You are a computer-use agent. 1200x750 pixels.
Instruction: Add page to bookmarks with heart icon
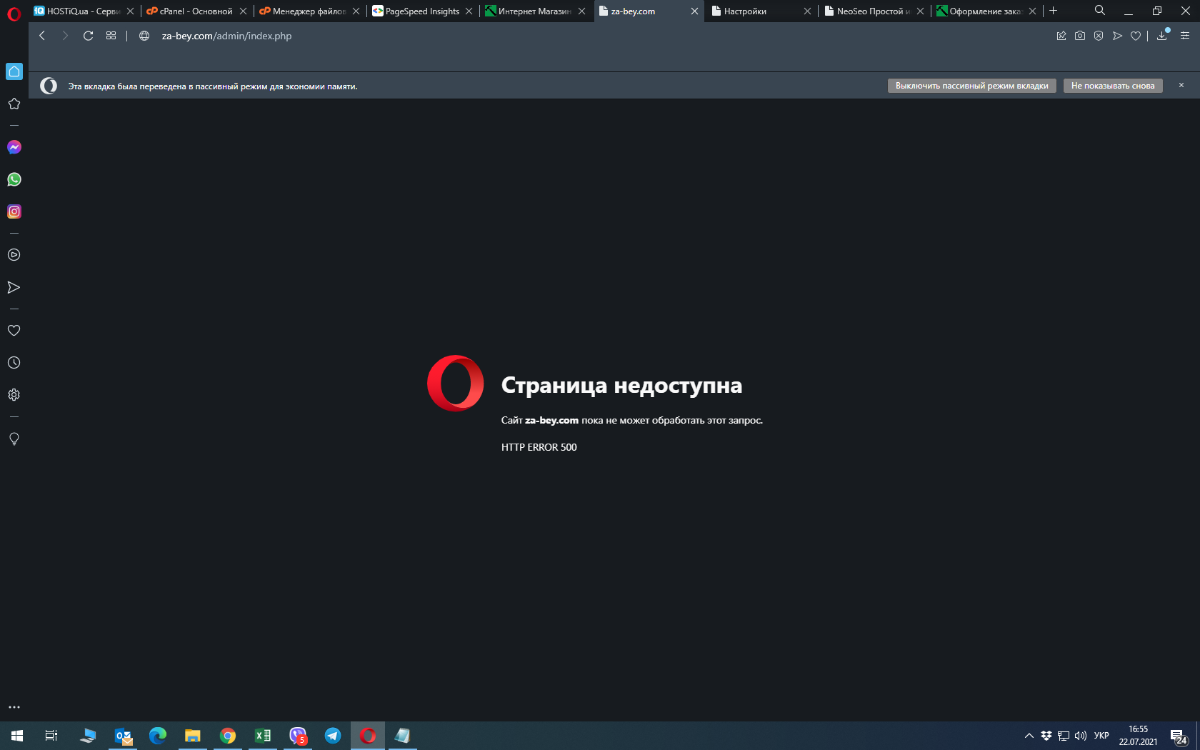click(x=1135, y=35)
